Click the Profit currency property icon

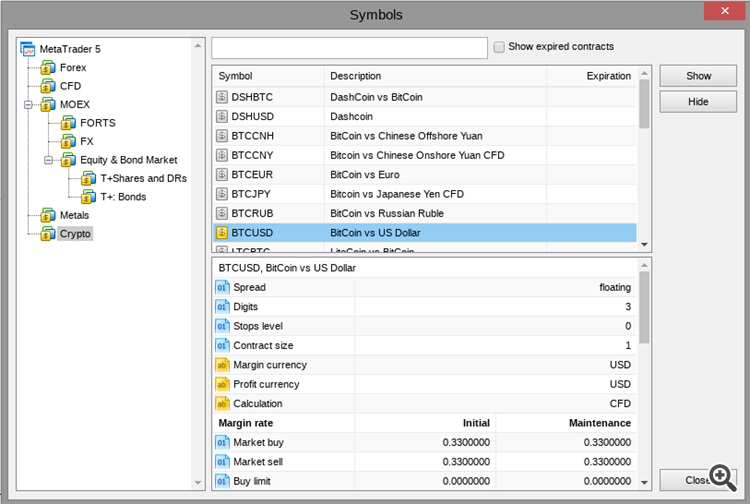pos(222,384)
